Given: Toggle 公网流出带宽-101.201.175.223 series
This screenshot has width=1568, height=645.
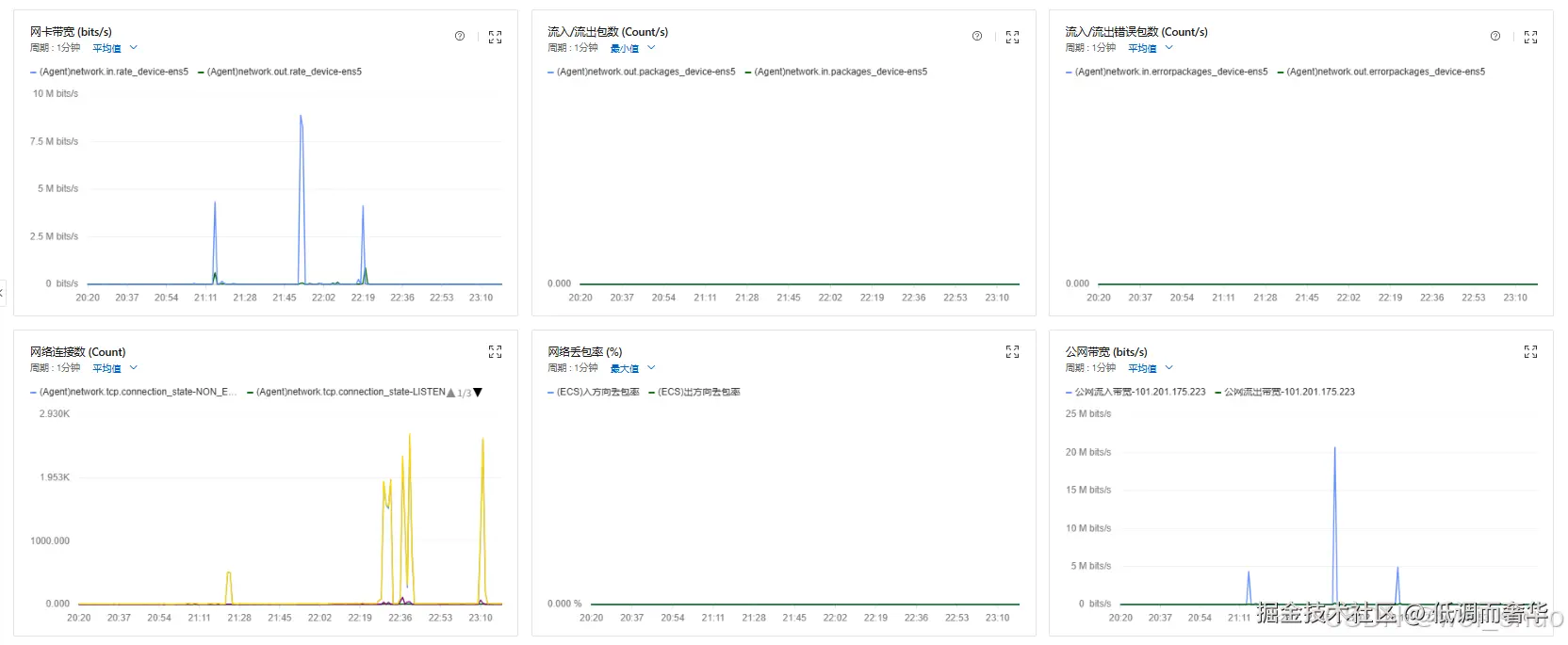Looking at the screenshot, I should click(1285, 392).
